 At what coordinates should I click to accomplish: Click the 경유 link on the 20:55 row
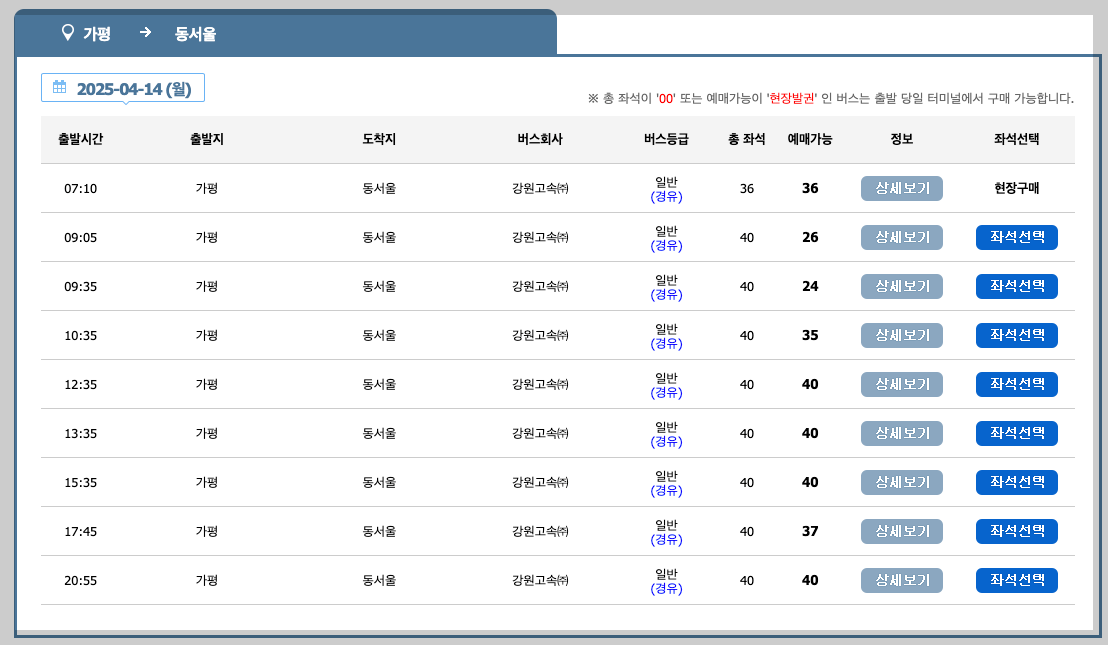[x=668, y=588]
